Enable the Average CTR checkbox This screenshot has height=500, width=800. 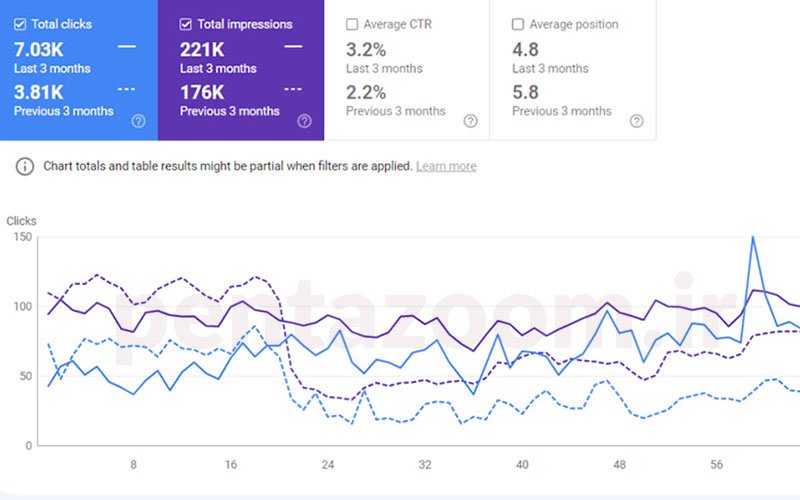pos(352,24)
